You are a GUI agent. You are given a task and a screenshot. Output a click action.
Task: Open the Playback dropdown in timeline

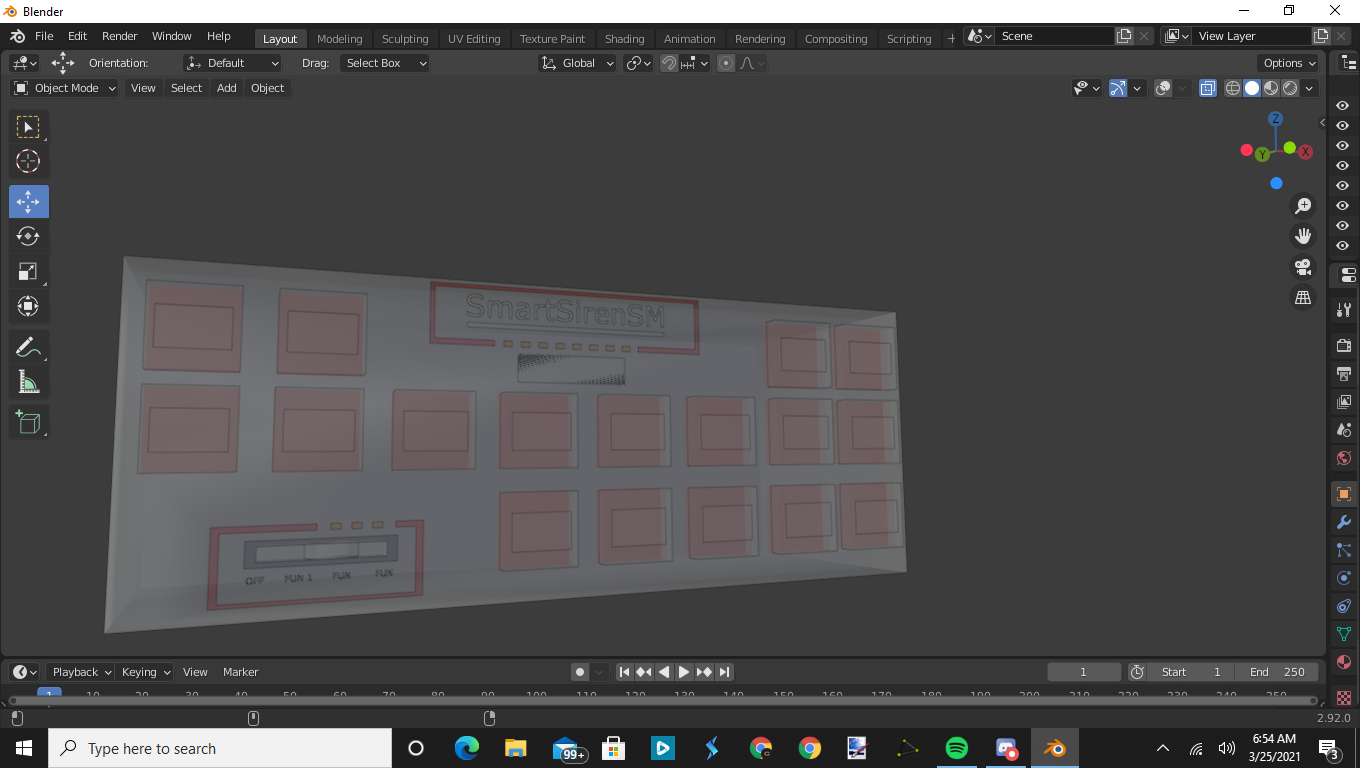tap(83, 672)
